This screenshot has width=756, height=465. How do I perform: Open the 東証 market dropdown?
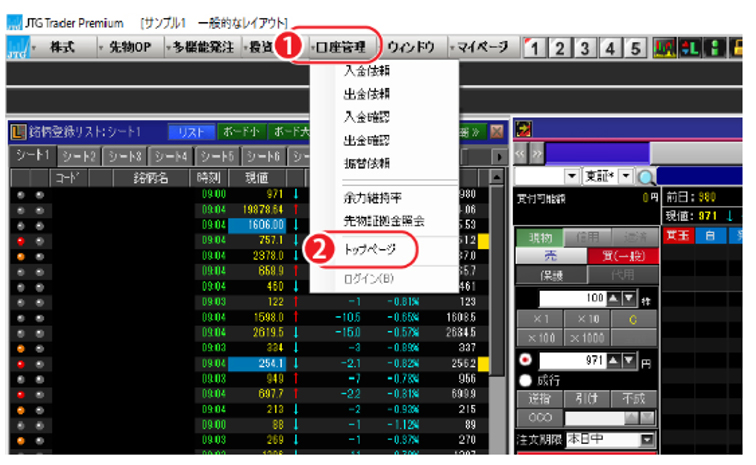coord(624,177)
